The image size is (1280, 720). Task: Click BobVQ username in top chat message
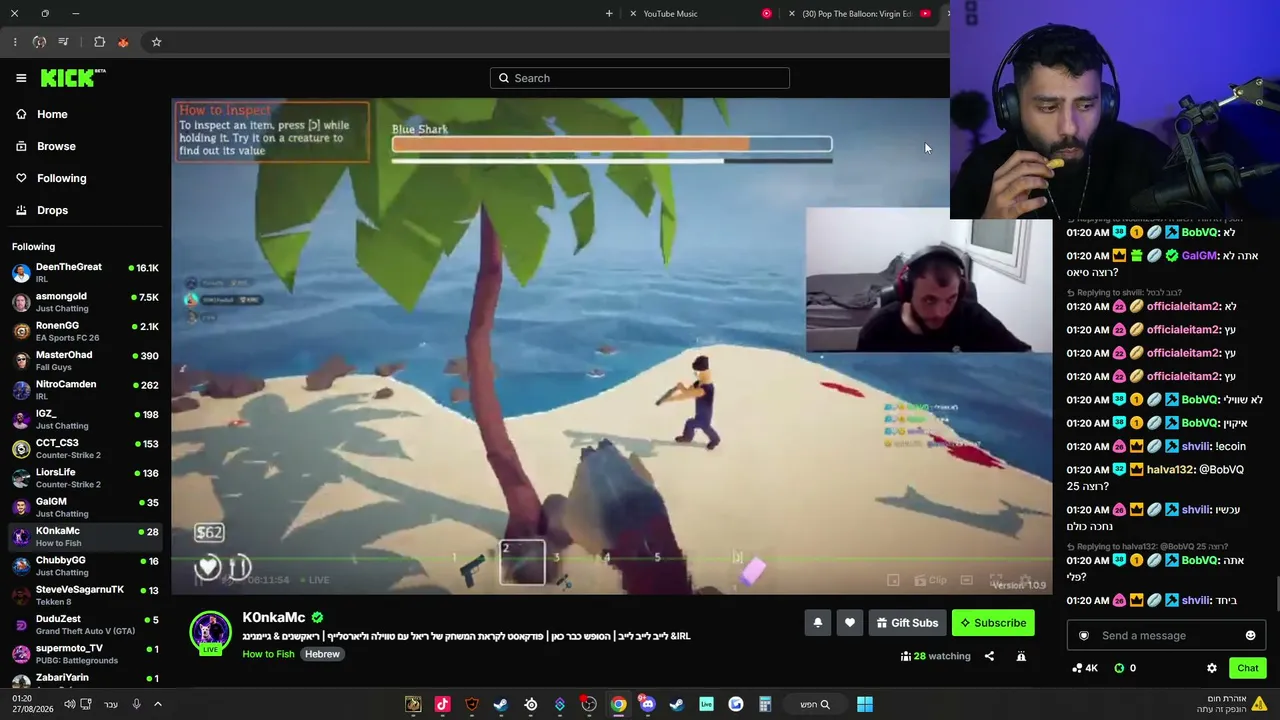[1200, 233]
